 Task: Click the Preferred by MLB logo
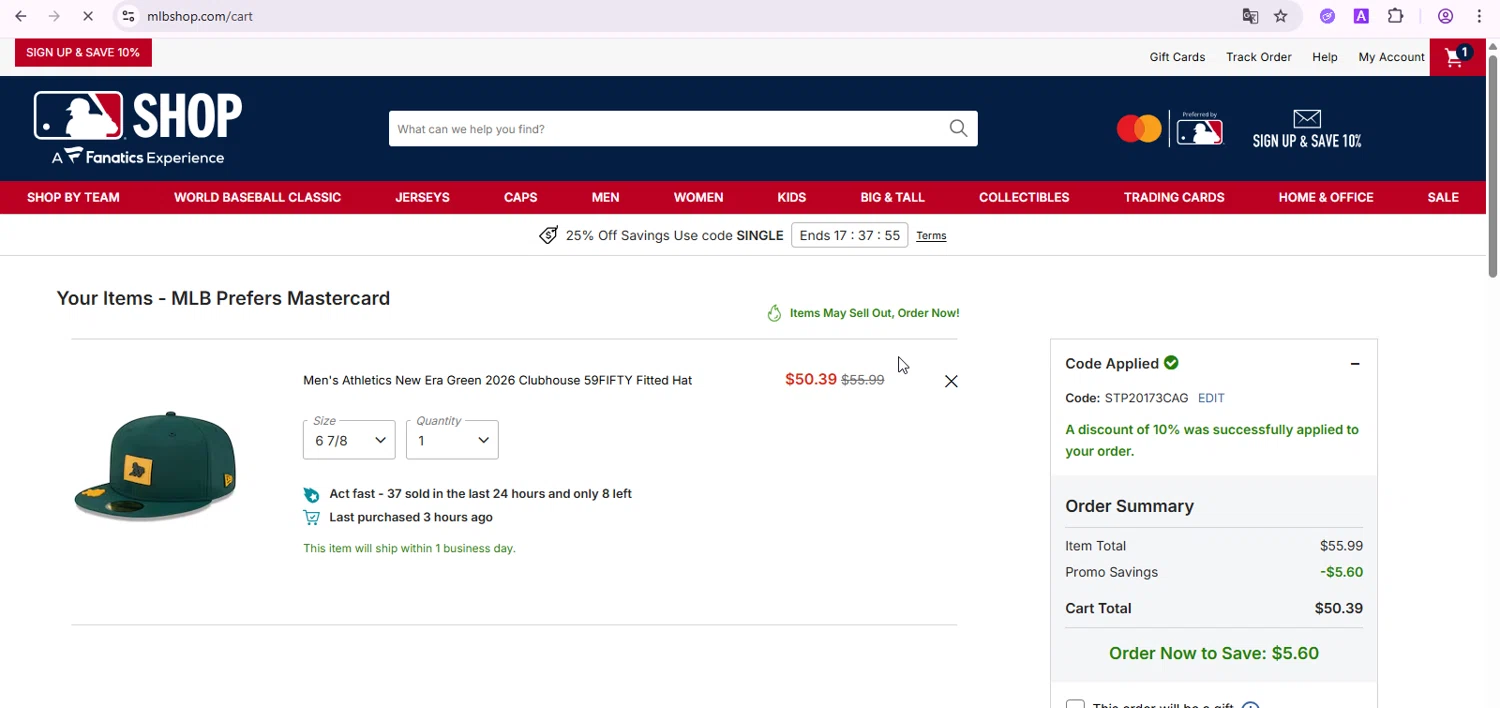(1200, 129)
